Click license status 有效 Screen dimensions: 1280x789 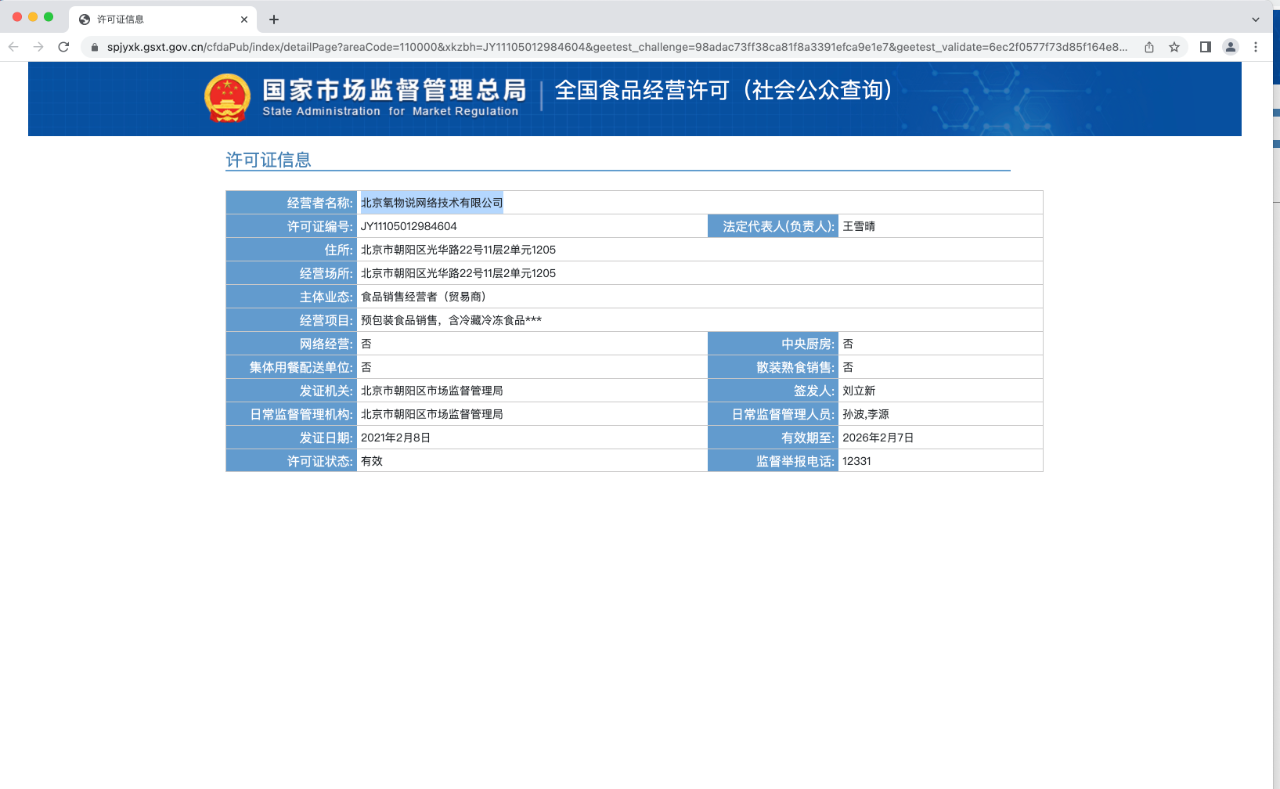372,461
